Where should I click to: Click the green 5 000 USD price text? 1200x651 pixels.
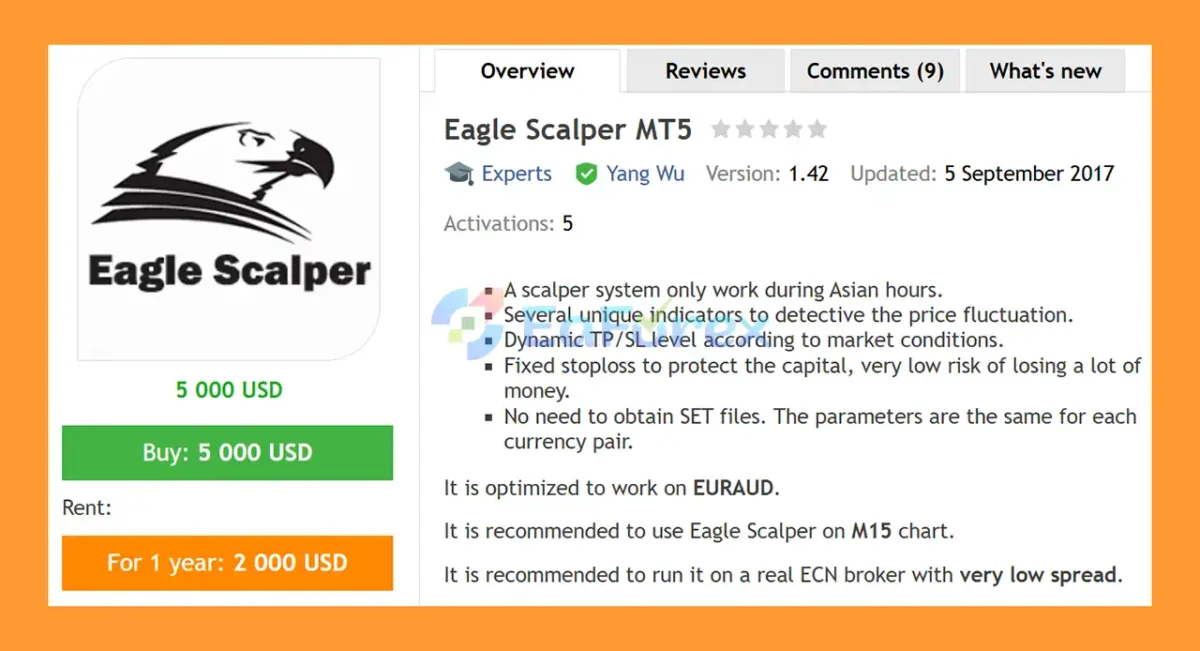229,390
